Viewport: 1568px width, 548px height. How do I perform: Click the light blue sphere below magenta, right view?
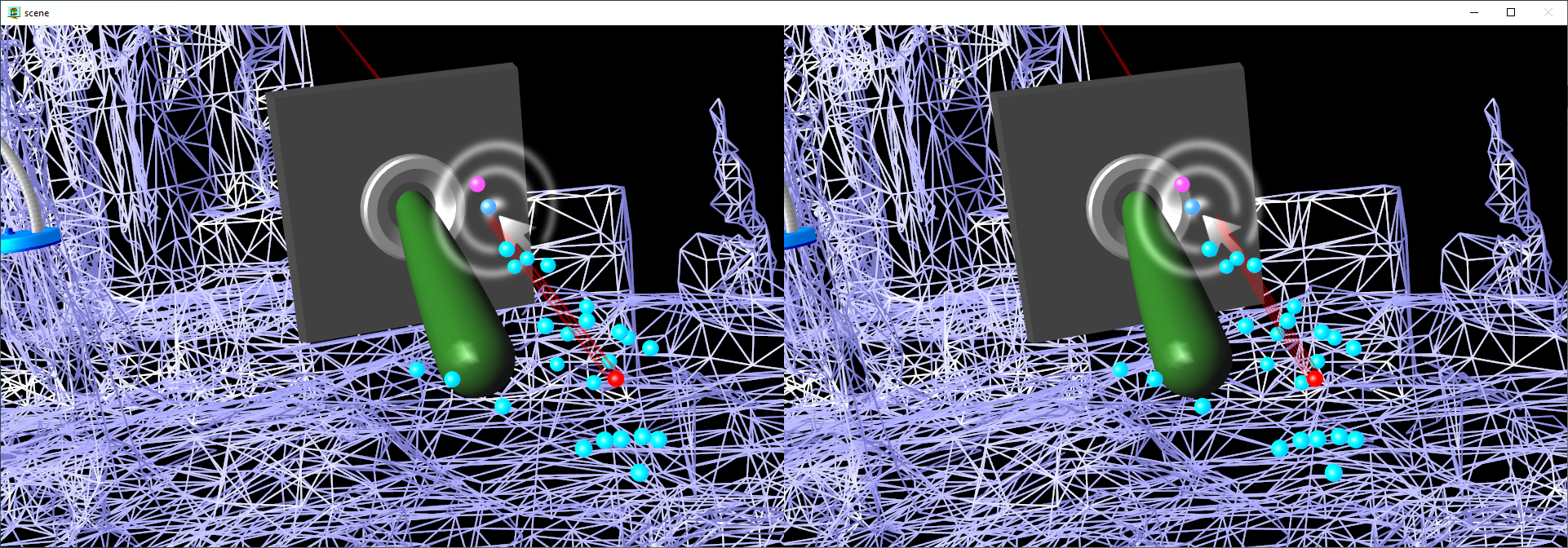point(1192,207)
